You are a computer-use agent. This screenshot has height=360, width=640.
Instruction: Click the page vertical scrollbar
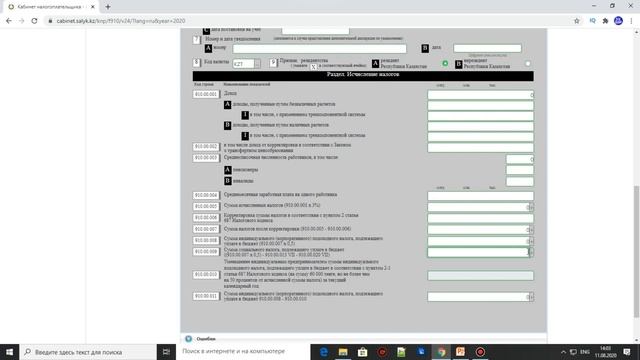pyautogui.click(x=636, y=251)
